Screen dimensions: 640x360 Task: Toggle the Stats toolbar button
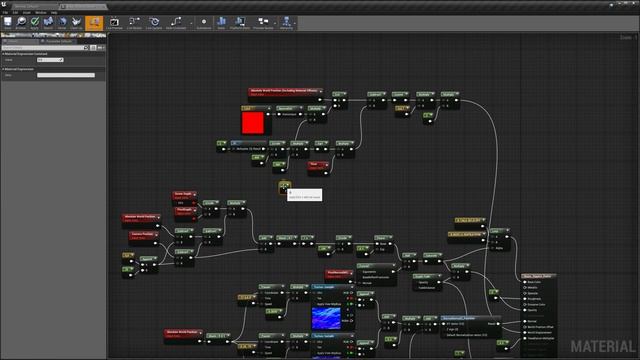click(x=221, y=23)
